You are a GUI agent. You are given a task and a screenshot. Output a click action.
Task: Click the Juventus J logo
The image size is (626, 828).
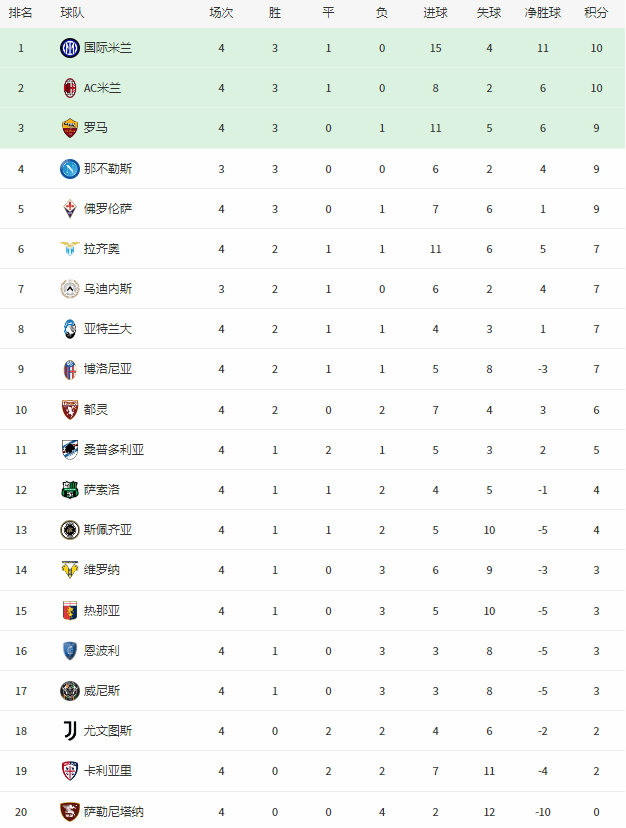pyautogui.click(x=70, y=731)
